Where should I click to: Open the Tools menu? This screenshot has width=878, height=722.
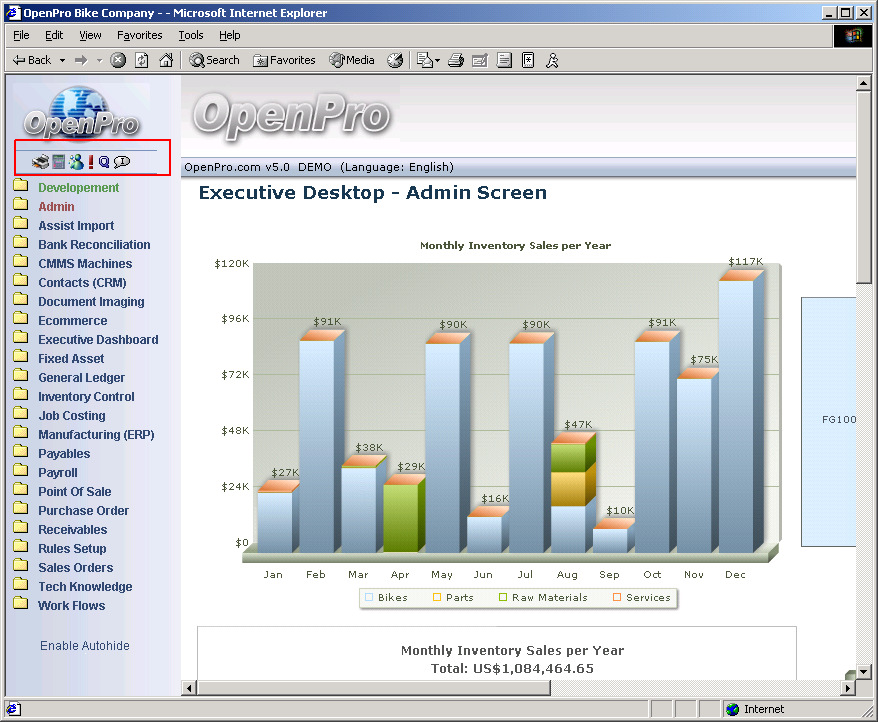pos(190,35)
